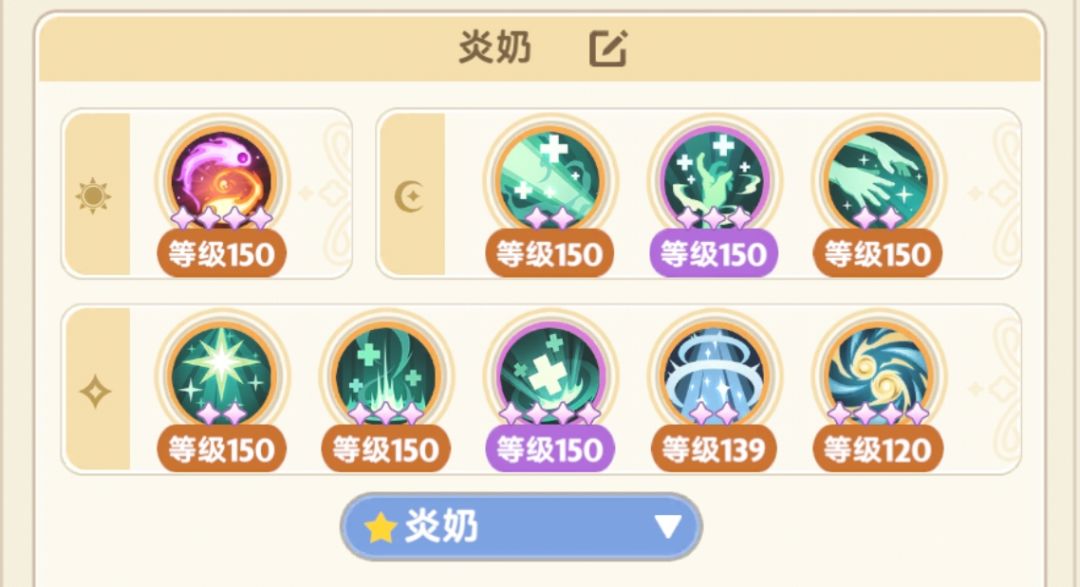Select the sun category tab
This screenshot has height=587, width=1080.
pos(93,196)
